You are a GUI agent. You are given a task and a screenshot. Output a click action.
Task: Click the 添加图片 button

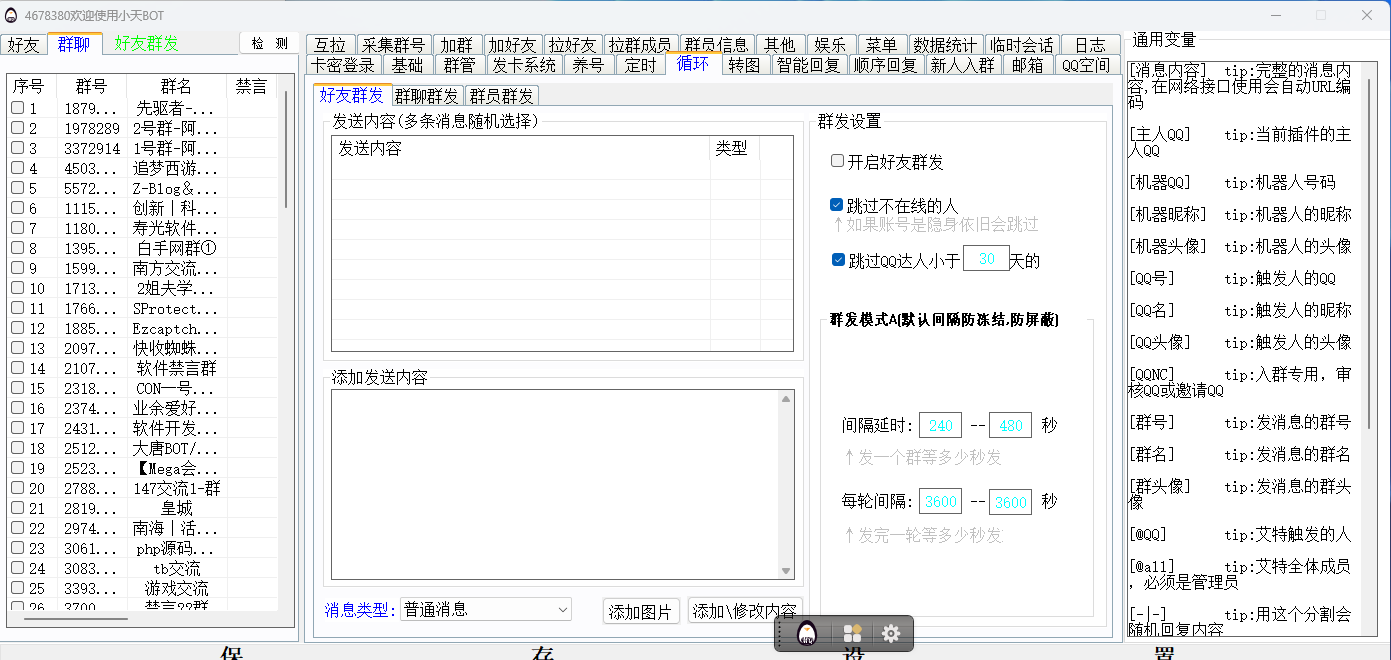pos(641,611)
